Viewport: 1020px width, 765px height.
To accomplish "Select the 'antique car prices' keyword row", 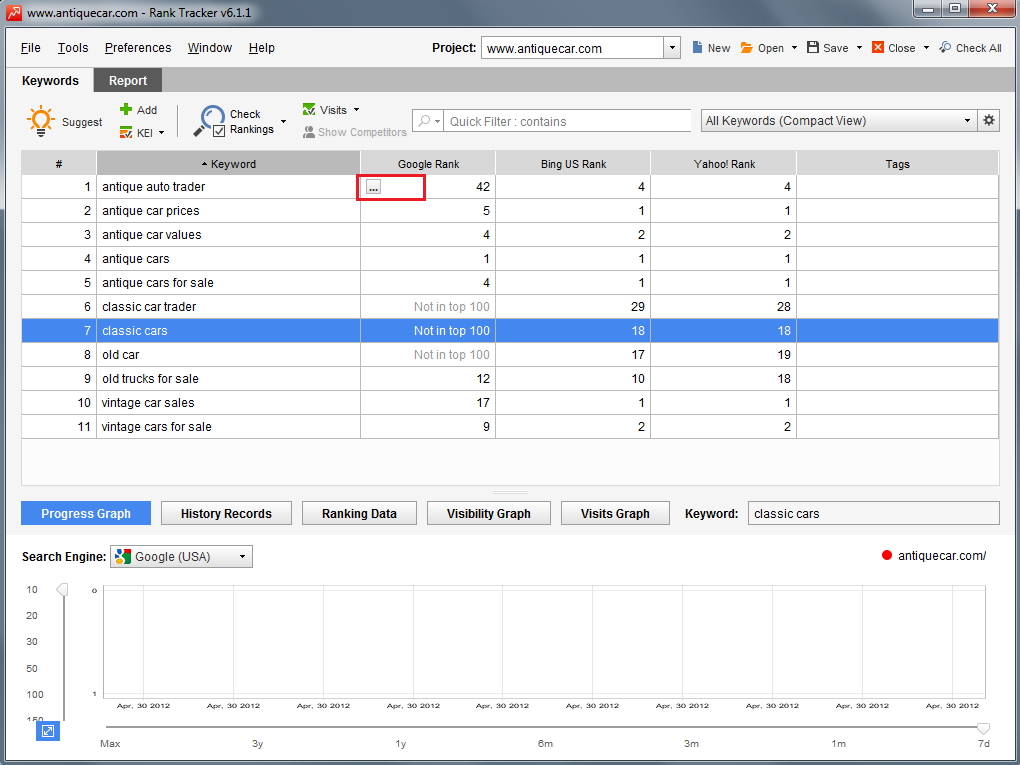I will (x=510, y=211).
